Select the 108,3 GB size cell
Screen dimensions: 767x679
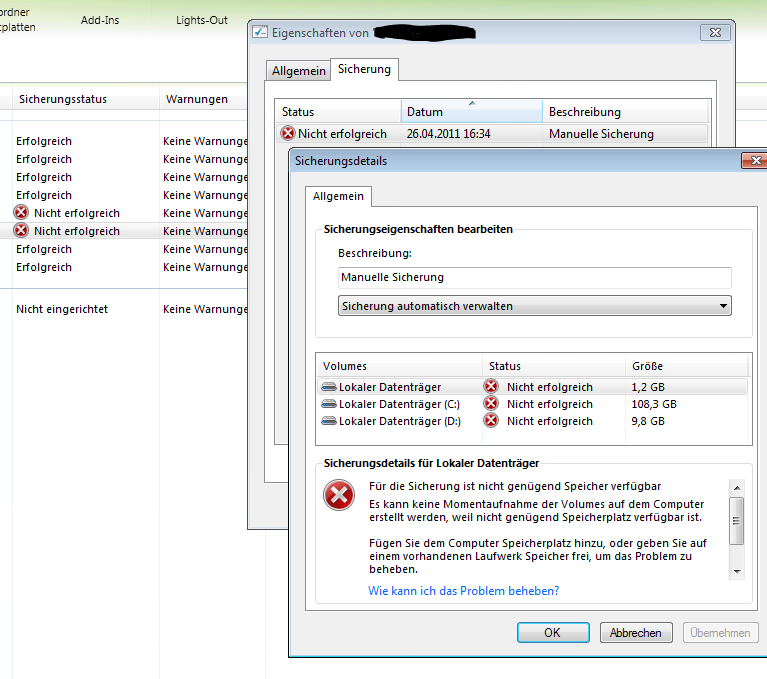click(654, 404)
